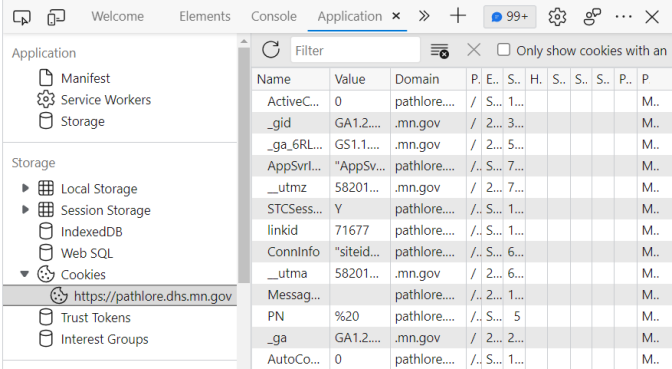The height and width of the screenshot is (369, 672).
Task: Open the 99+ issues counter
Action: click(510, 17)
